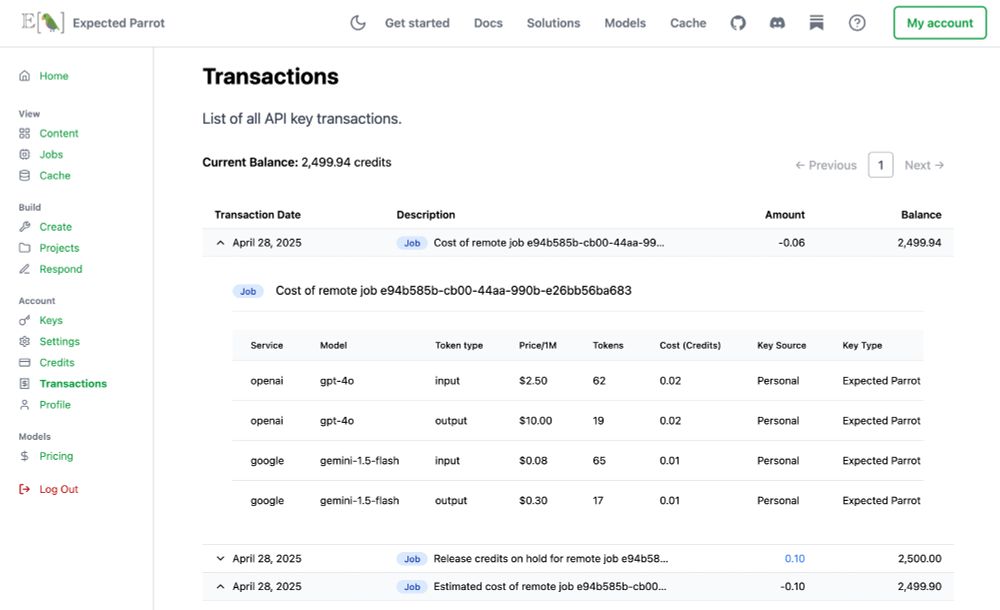Click the Home icon in sidebar
Screen dimensions: 1000x610
point(24,76)
